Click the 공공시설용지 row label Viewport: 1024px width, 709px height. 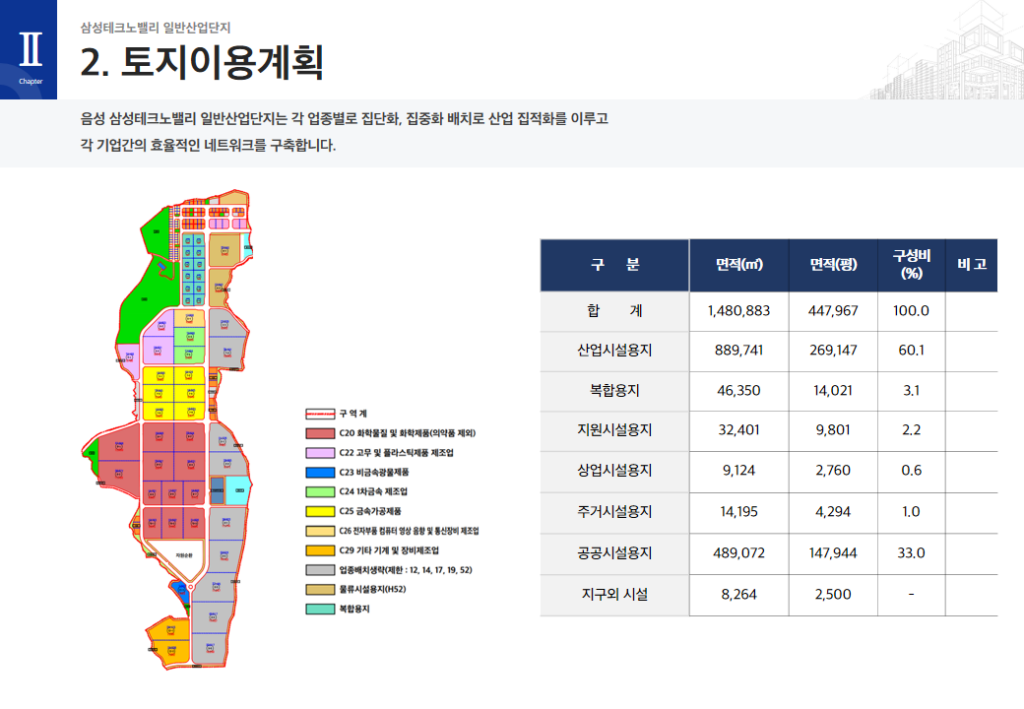pyautogui.click(x=614, y=553)
